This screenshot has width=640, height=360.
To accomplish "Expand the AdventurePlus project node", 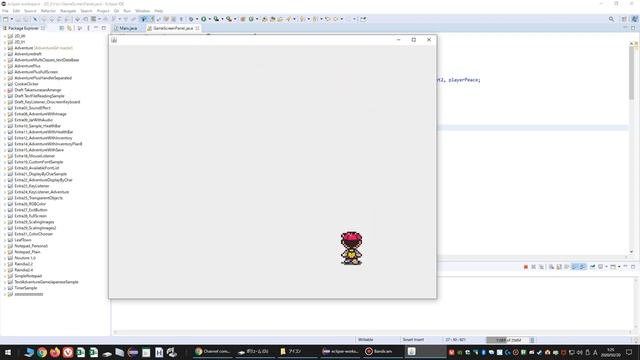I will tap(4, 66).
